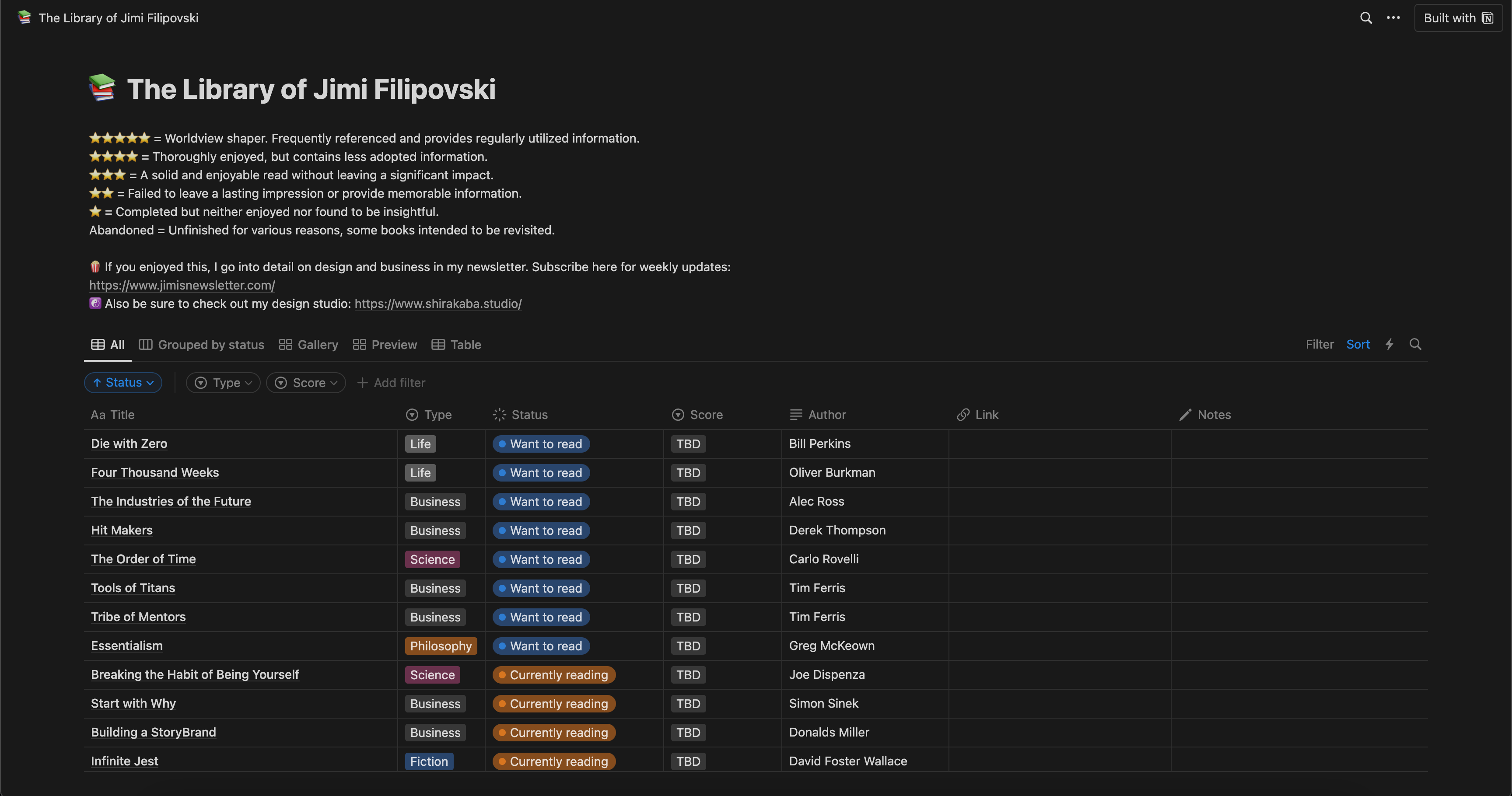Viewport: 1512px width, 796px height.
Task: Open the Four Thousand Weeks entry
Action: point(155,473)
